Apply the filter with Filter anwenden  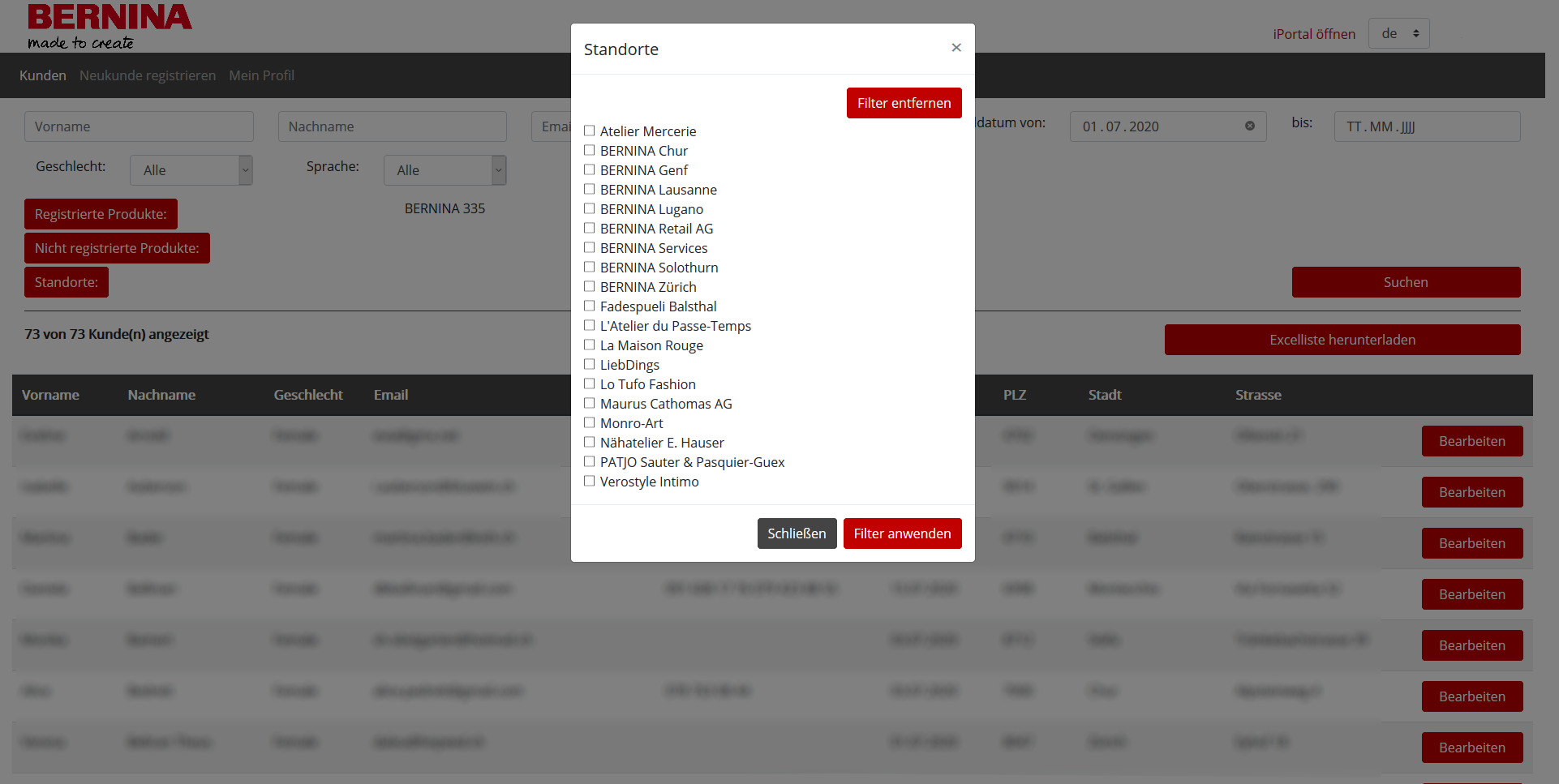[902, 533]
